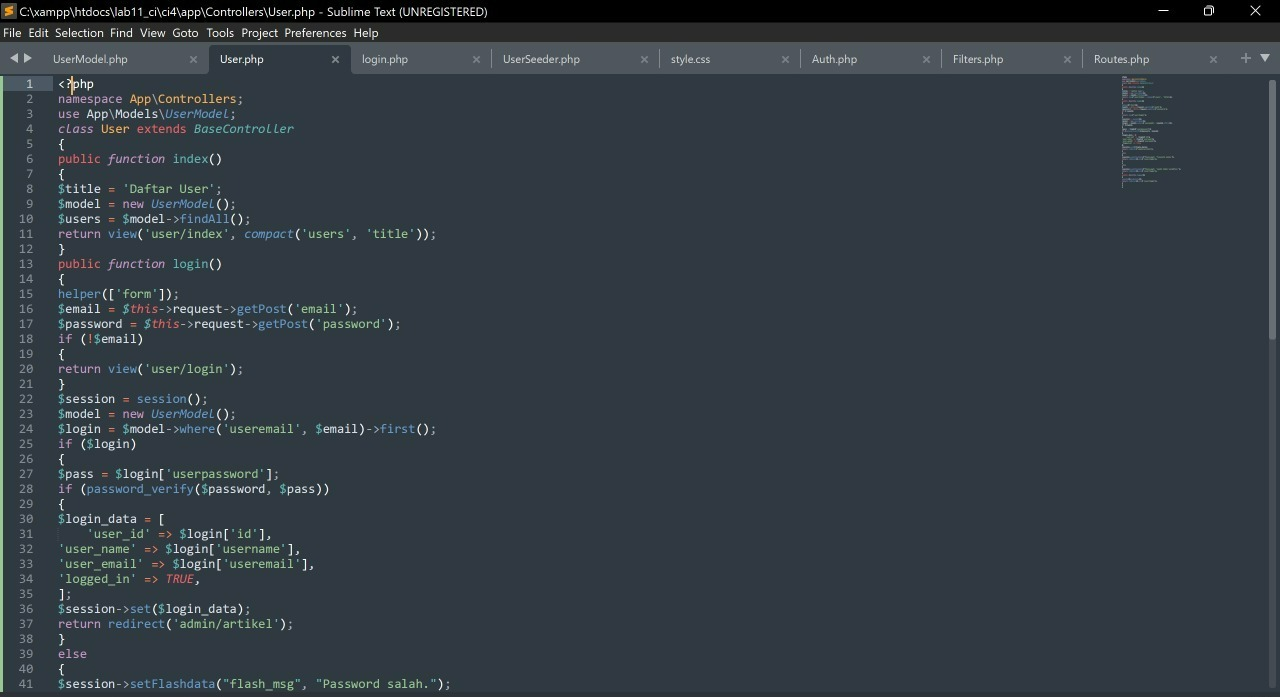The image size is (1280, 697).
Task: Navigate back using the left arrow icon
Action: [x=12, y=58]
